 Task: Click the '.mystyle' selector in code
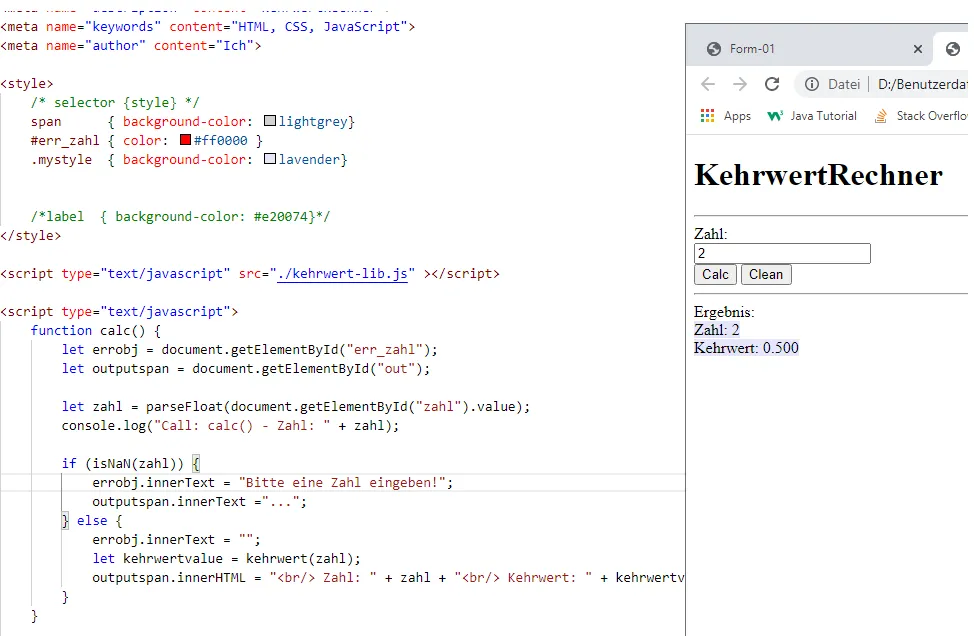point(61,160)
